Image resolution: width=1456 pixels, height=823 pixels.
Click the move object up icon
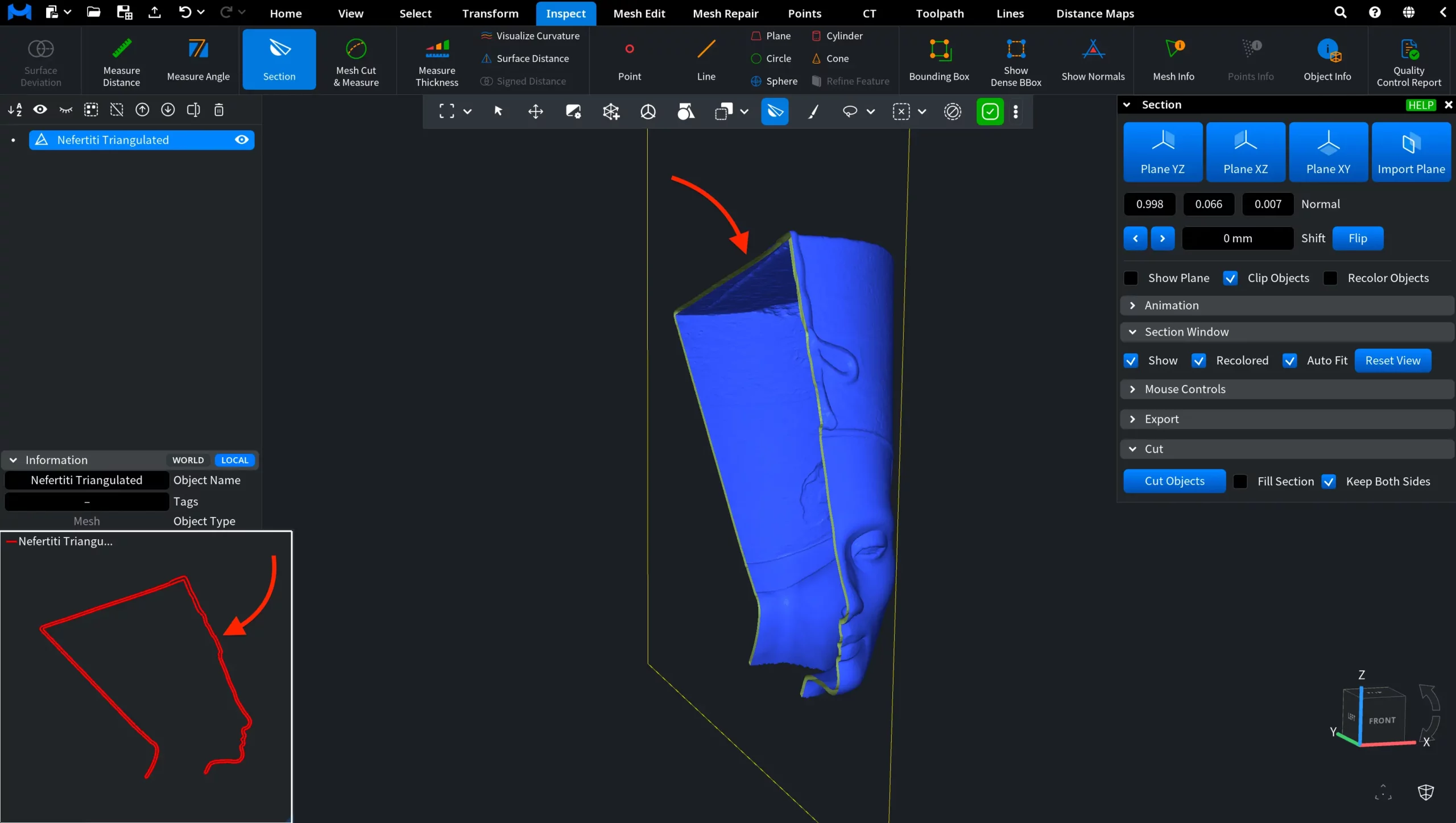point(142,110)
